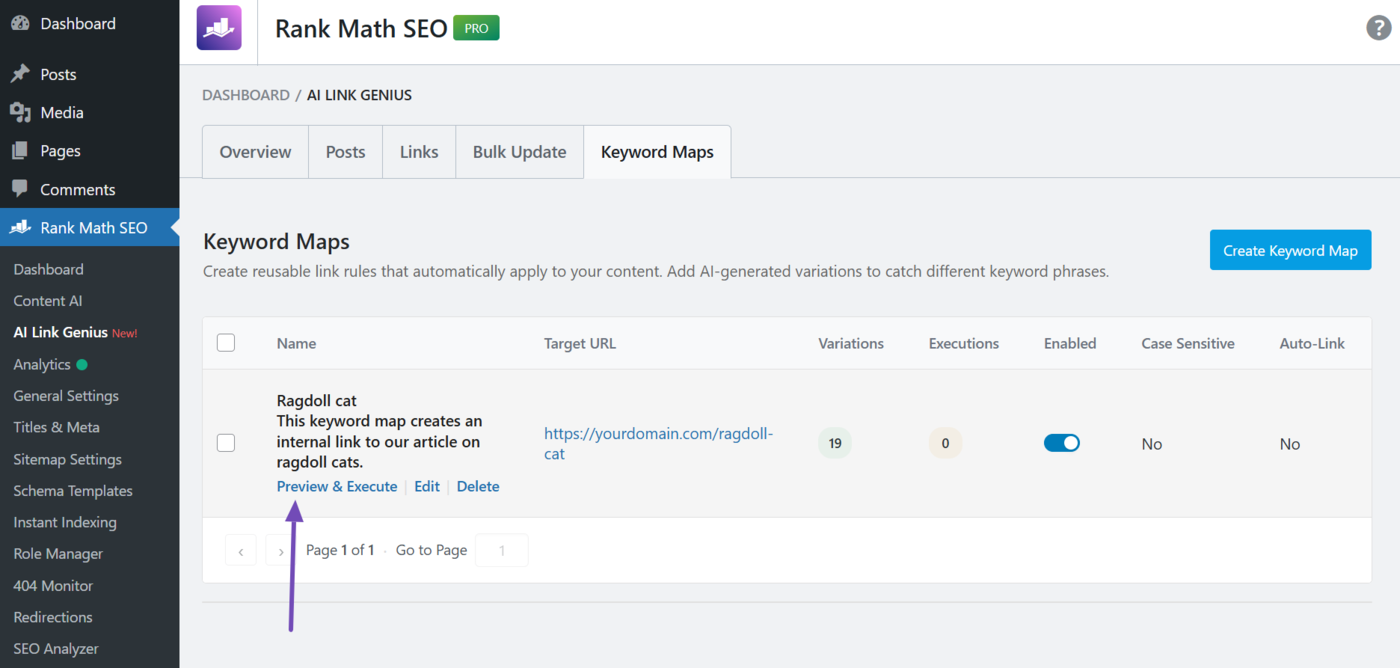Image resolution: width=1400 pixels, height=668 pixels.
Task: Go to next page arrow
Action: point(281,550)
